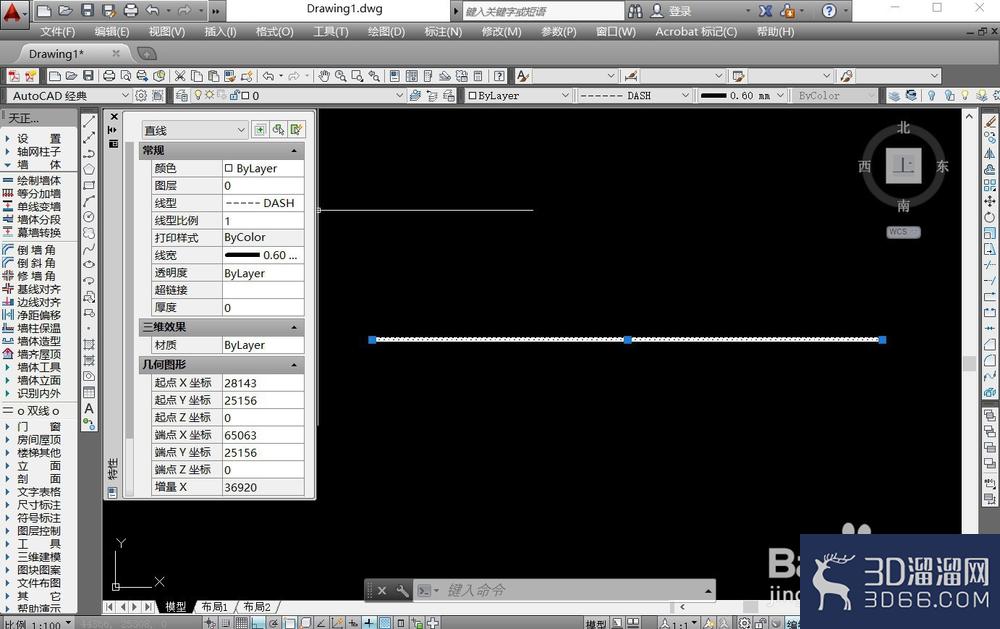Open the 文件(F) menu
1000x629 pixels.
[57, 31]
